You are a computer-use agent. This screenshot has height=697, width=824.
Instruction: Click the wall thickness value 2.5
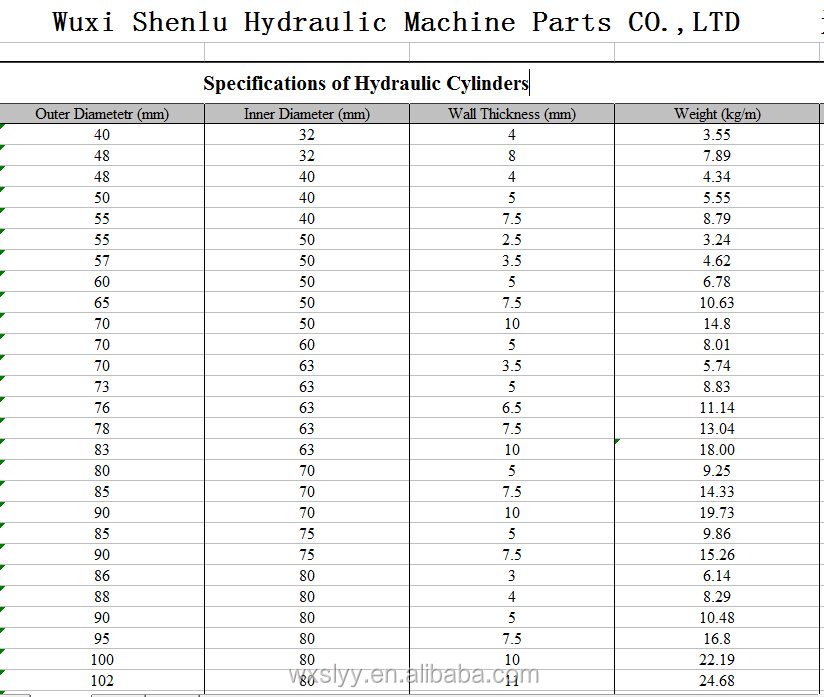click(512, 240)
